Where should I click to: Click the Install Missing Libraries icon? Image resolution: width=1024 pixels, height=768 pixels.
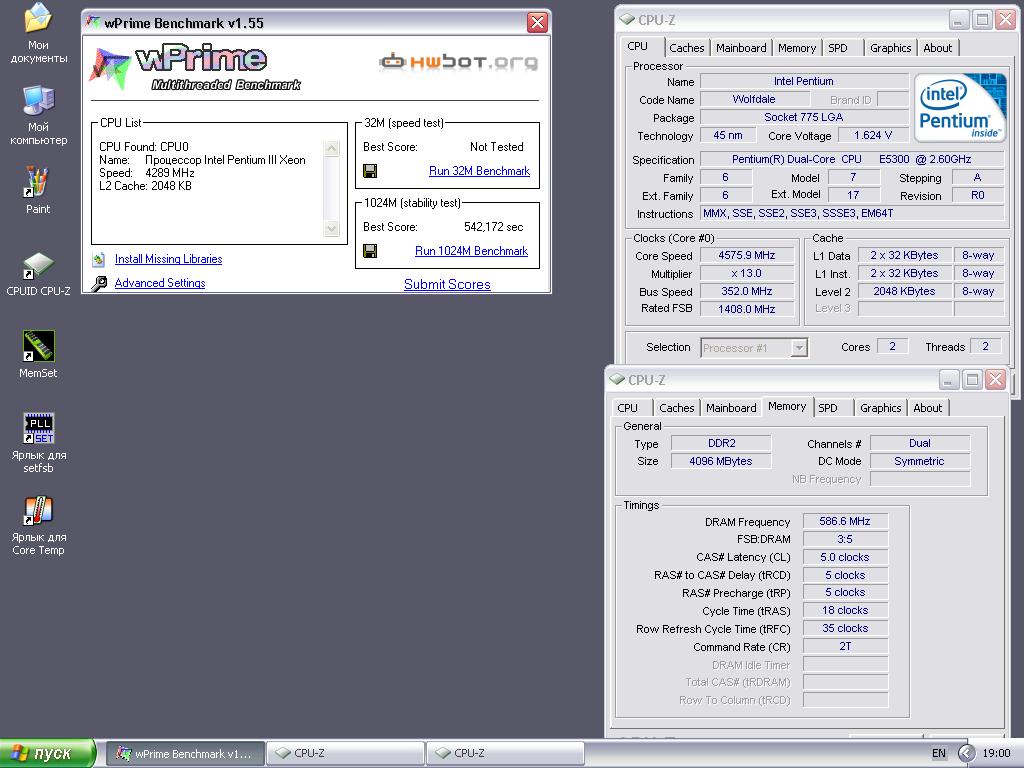(x=99, y=260)
